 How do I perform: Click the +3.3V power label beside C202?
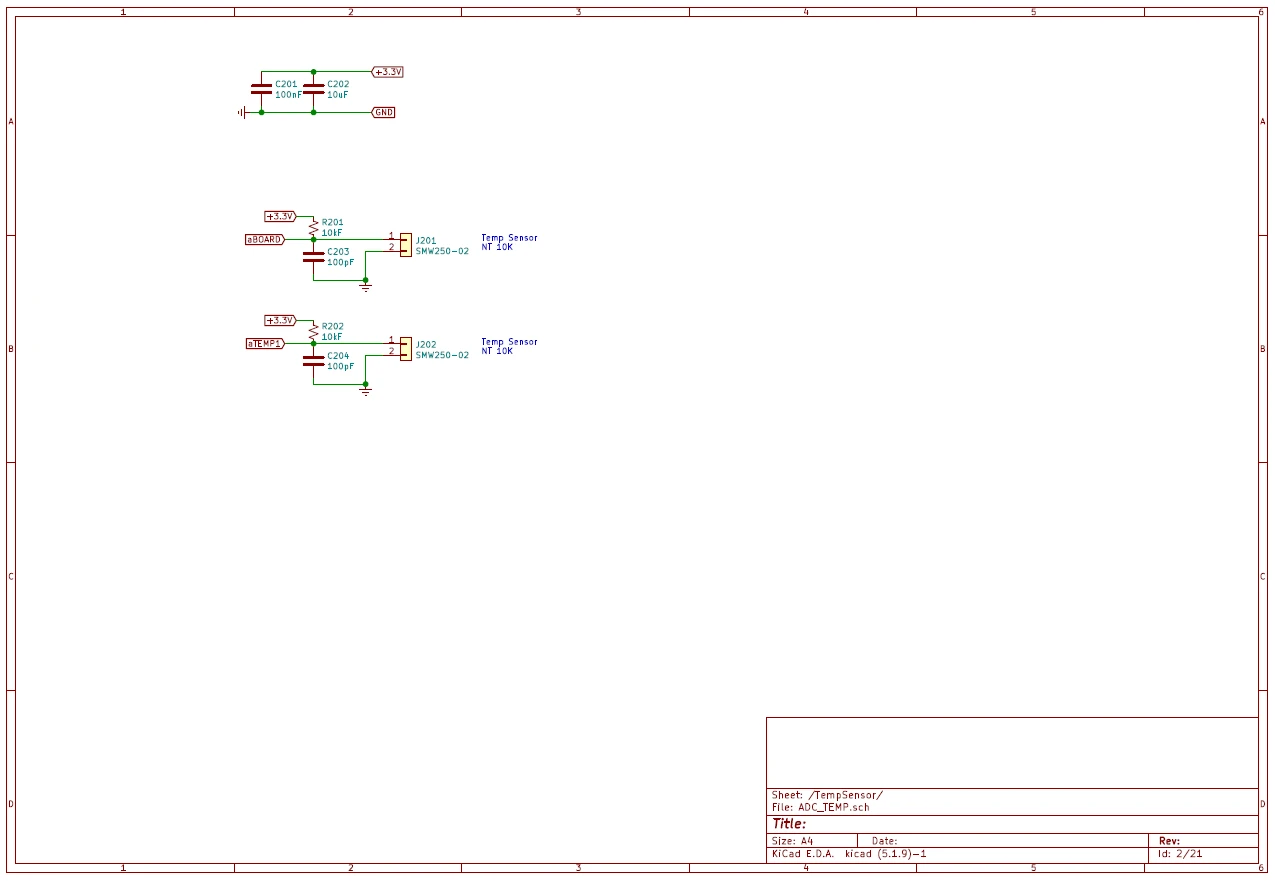coord(387,72)
